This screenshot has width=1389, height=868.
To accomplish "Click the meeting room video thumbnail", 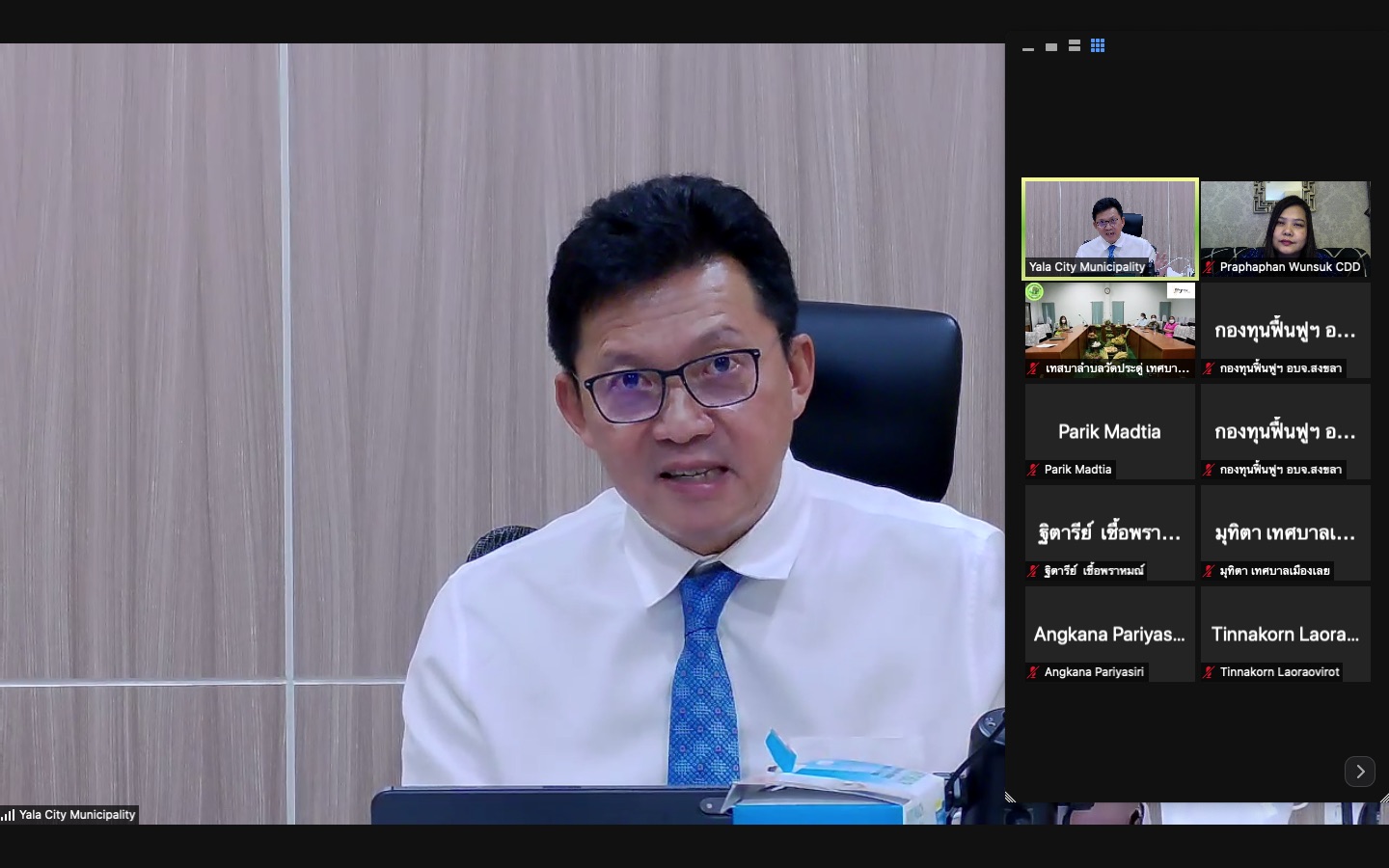I will [1110, 328].
